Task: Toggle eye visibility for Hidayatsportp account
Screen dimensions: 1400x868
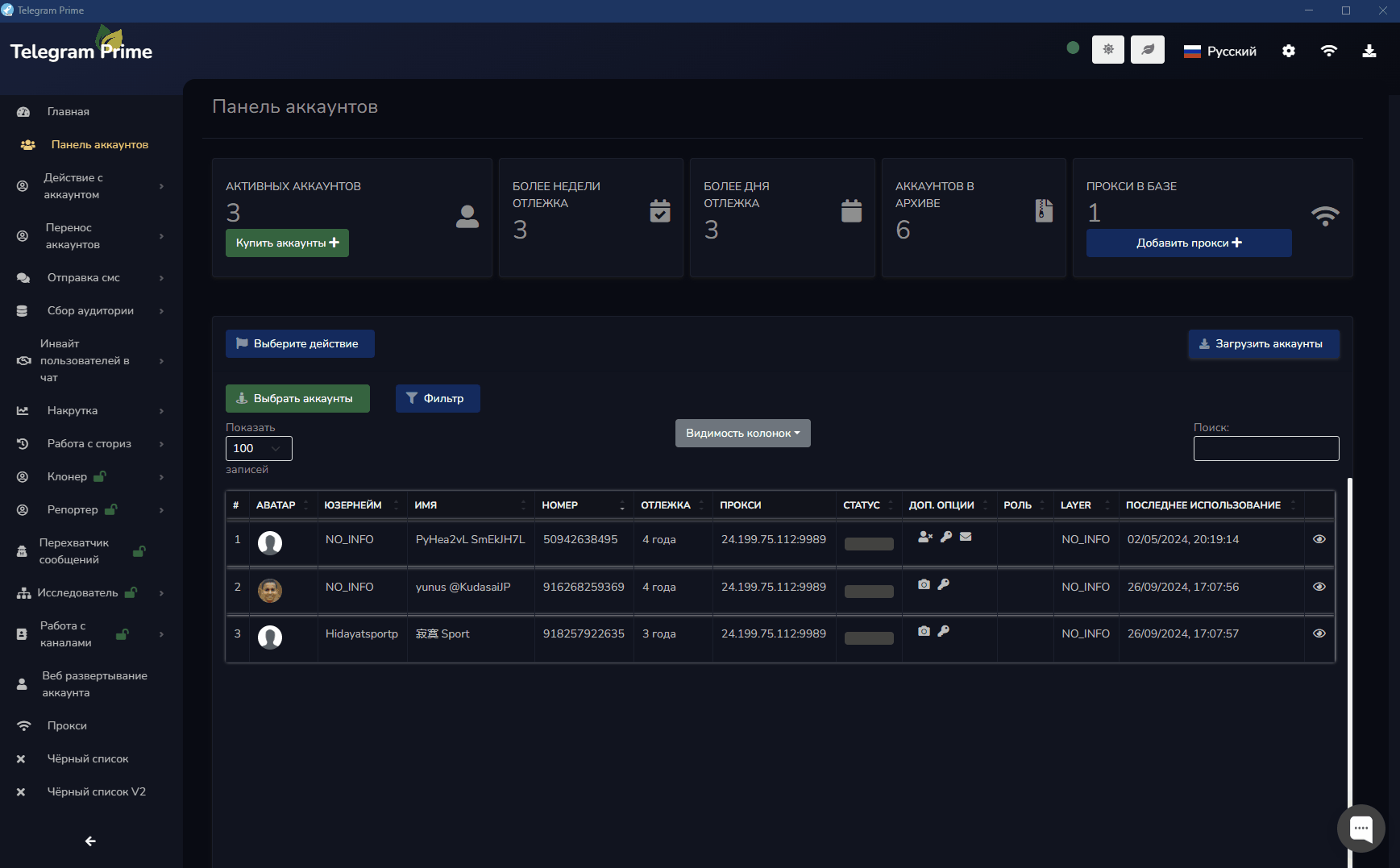Action: tap(1319, 633)
